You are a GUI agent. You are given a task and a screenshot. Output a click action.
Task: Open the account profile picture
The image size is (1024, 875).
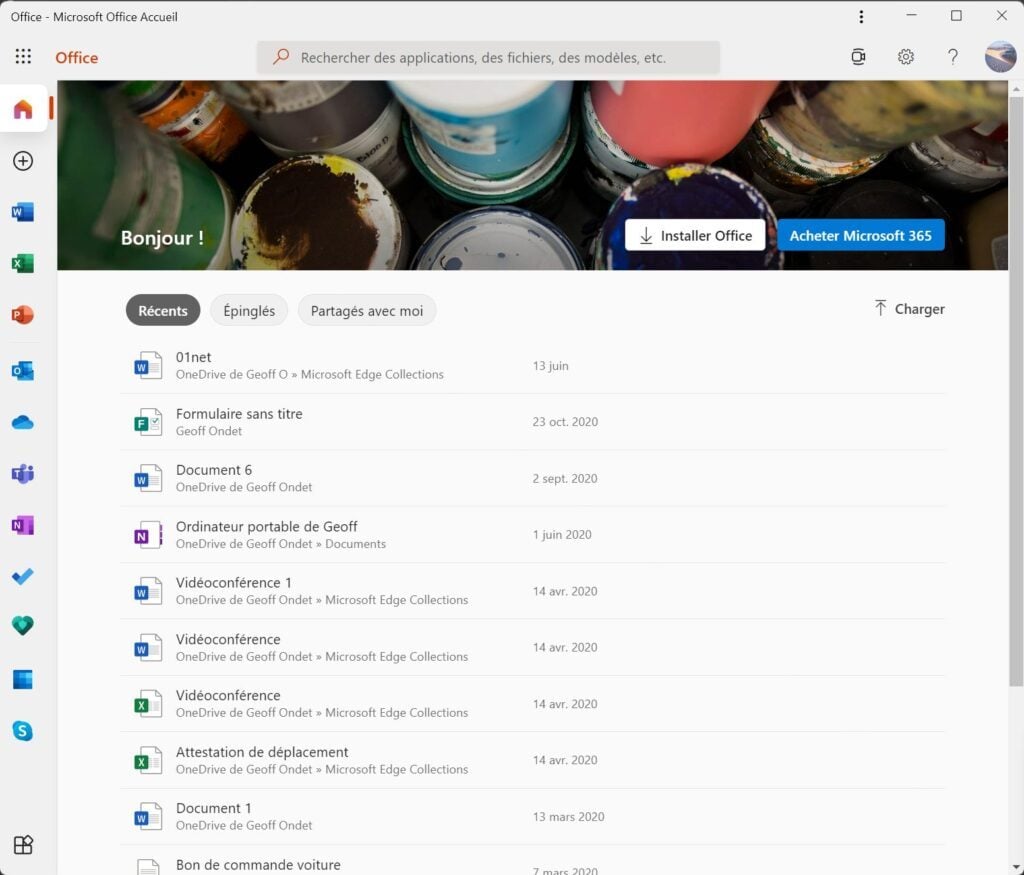tap(1000, 57)
